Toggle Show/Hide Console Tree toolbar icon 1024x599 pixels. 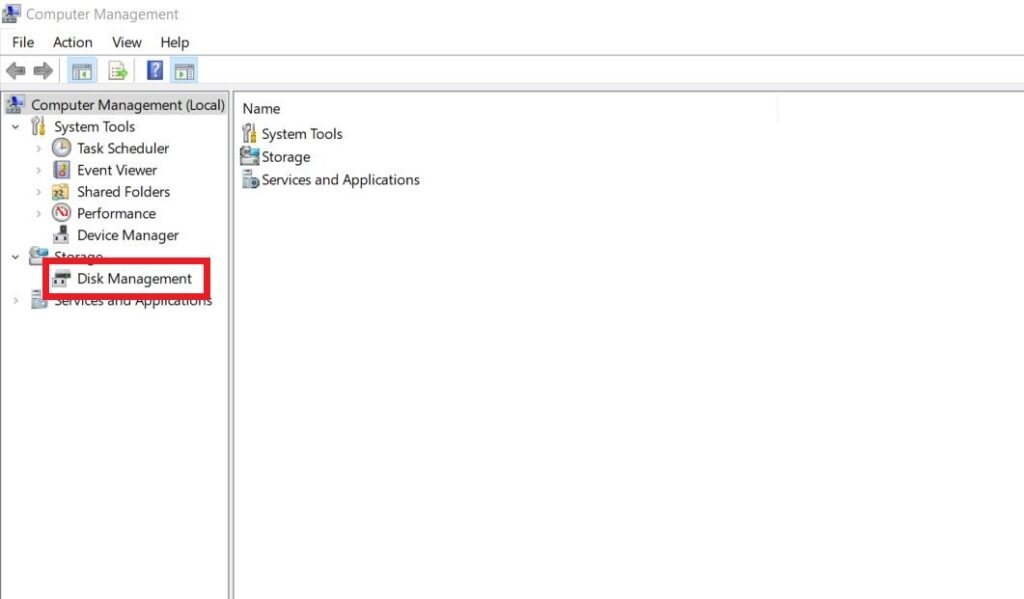point(82,71)
